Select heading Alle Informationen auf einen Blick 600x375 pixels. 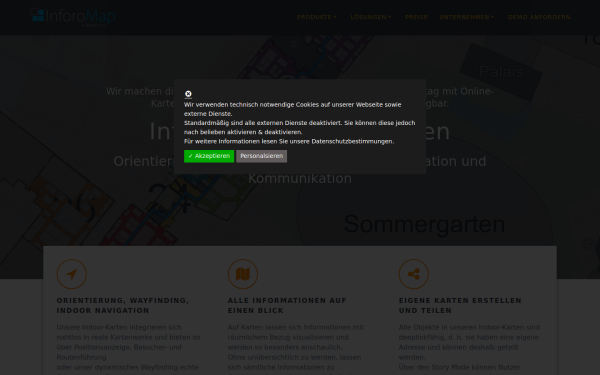[287, 305]
